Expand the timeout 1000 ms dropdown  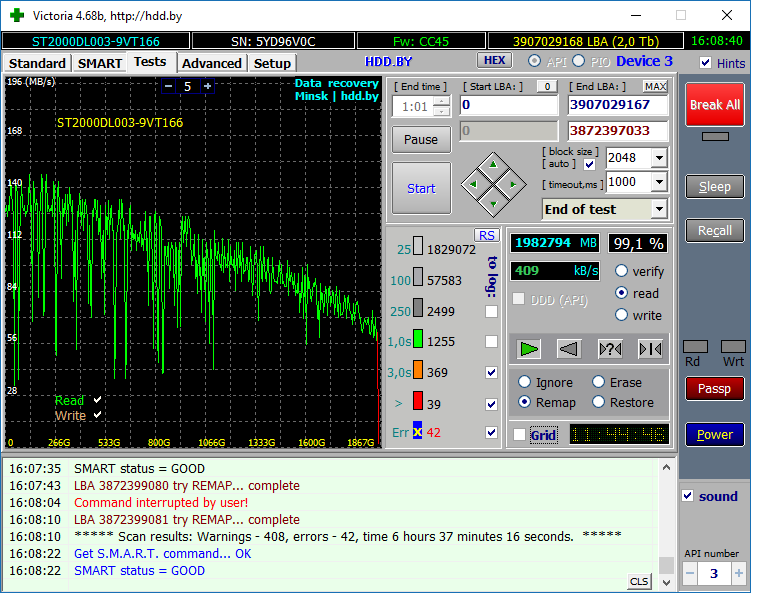[658, 183]
